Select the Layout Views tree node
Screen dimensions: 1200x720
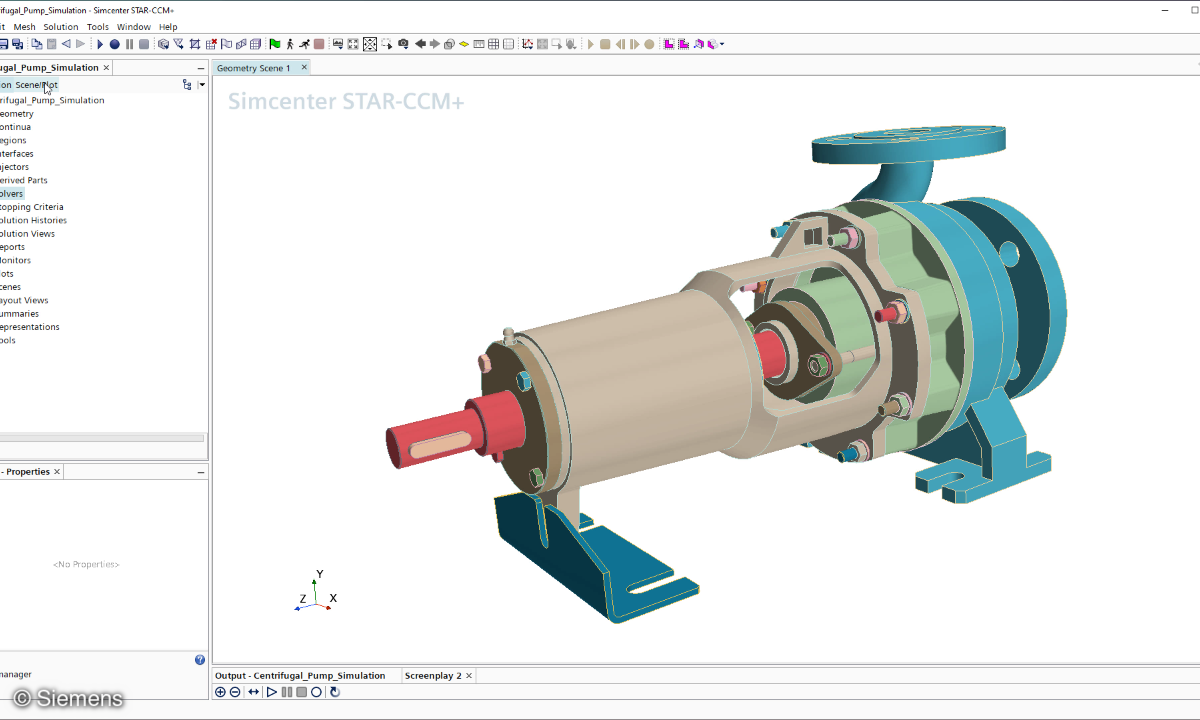(x=24, y=300)
